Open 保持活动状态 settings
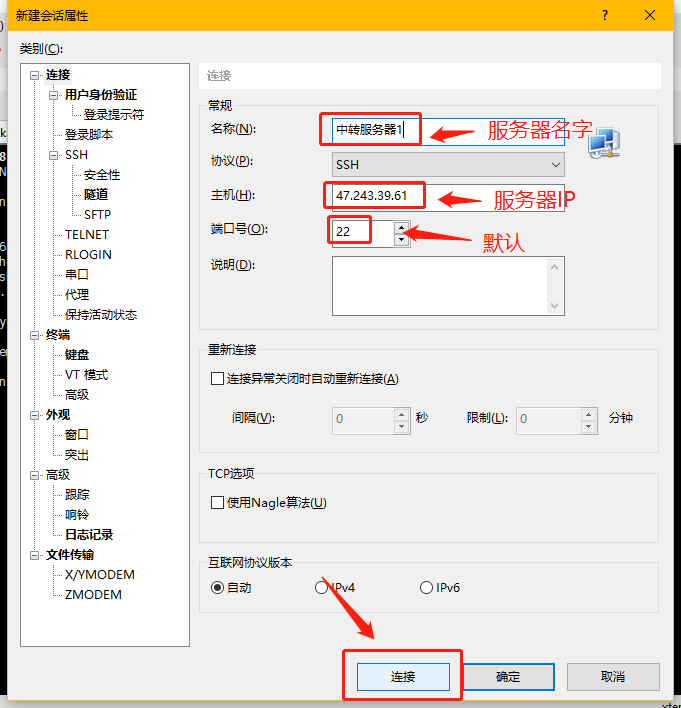 101,315
